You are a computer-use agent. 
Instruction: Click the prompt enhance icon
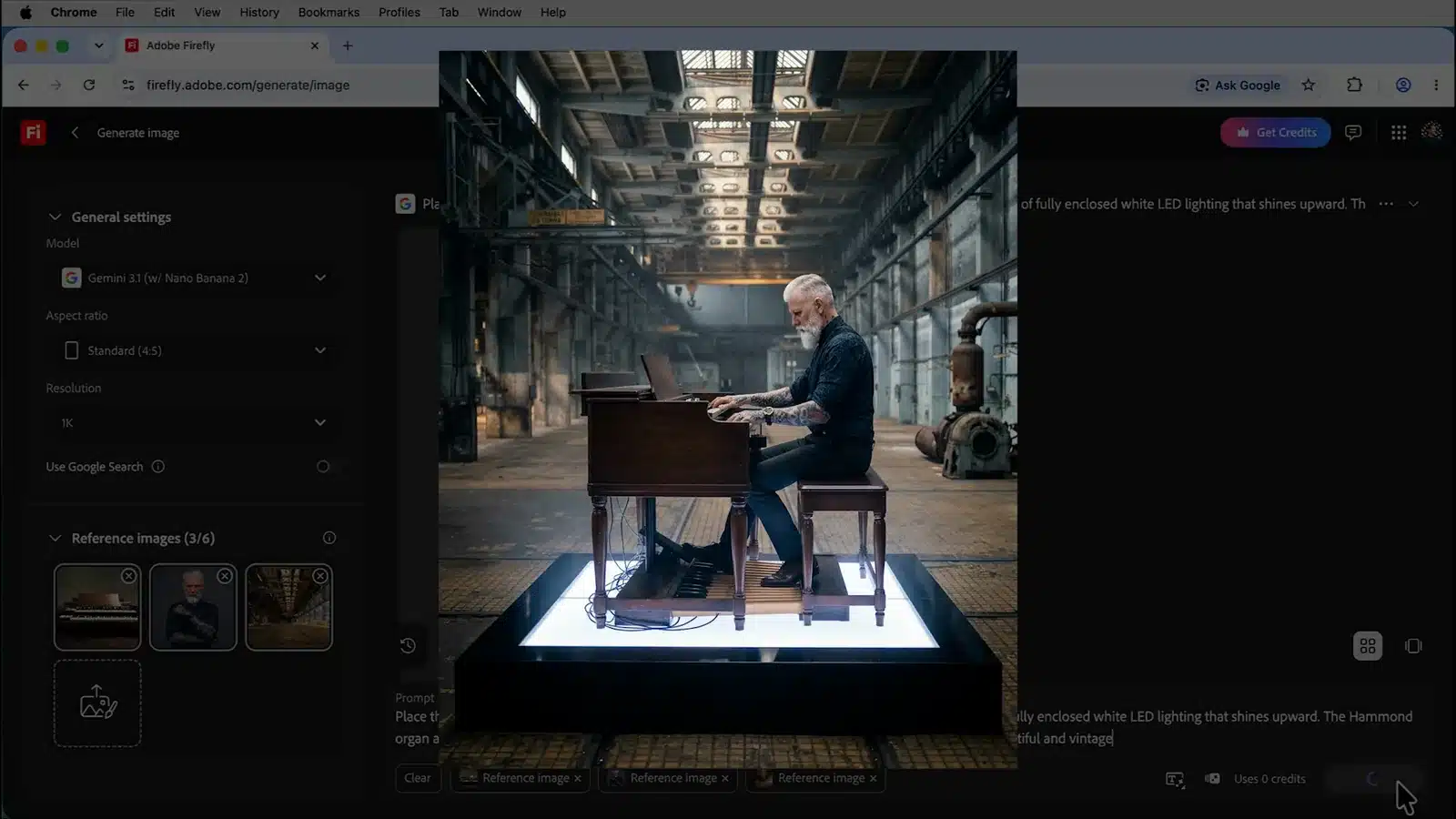click(x=1175, y=779)
